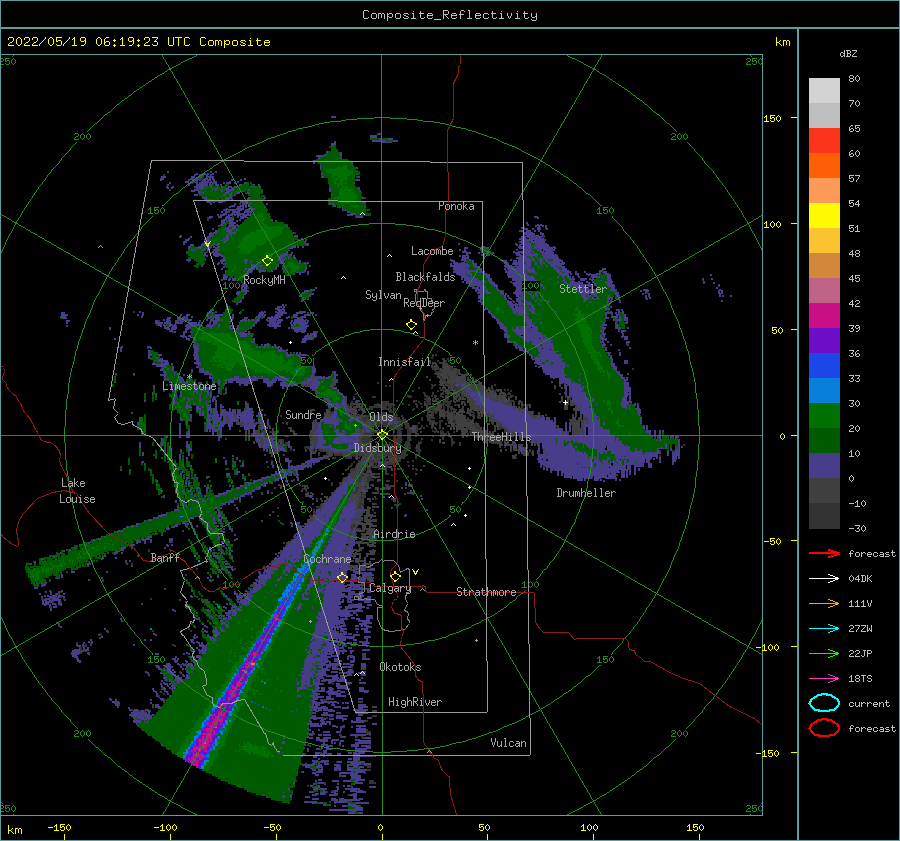Image resolution: width=900 pixels, height=841 pixels.
Task: Pick the bright green 20-30 dBZ swatch
Action: click(x=824, y=415)
